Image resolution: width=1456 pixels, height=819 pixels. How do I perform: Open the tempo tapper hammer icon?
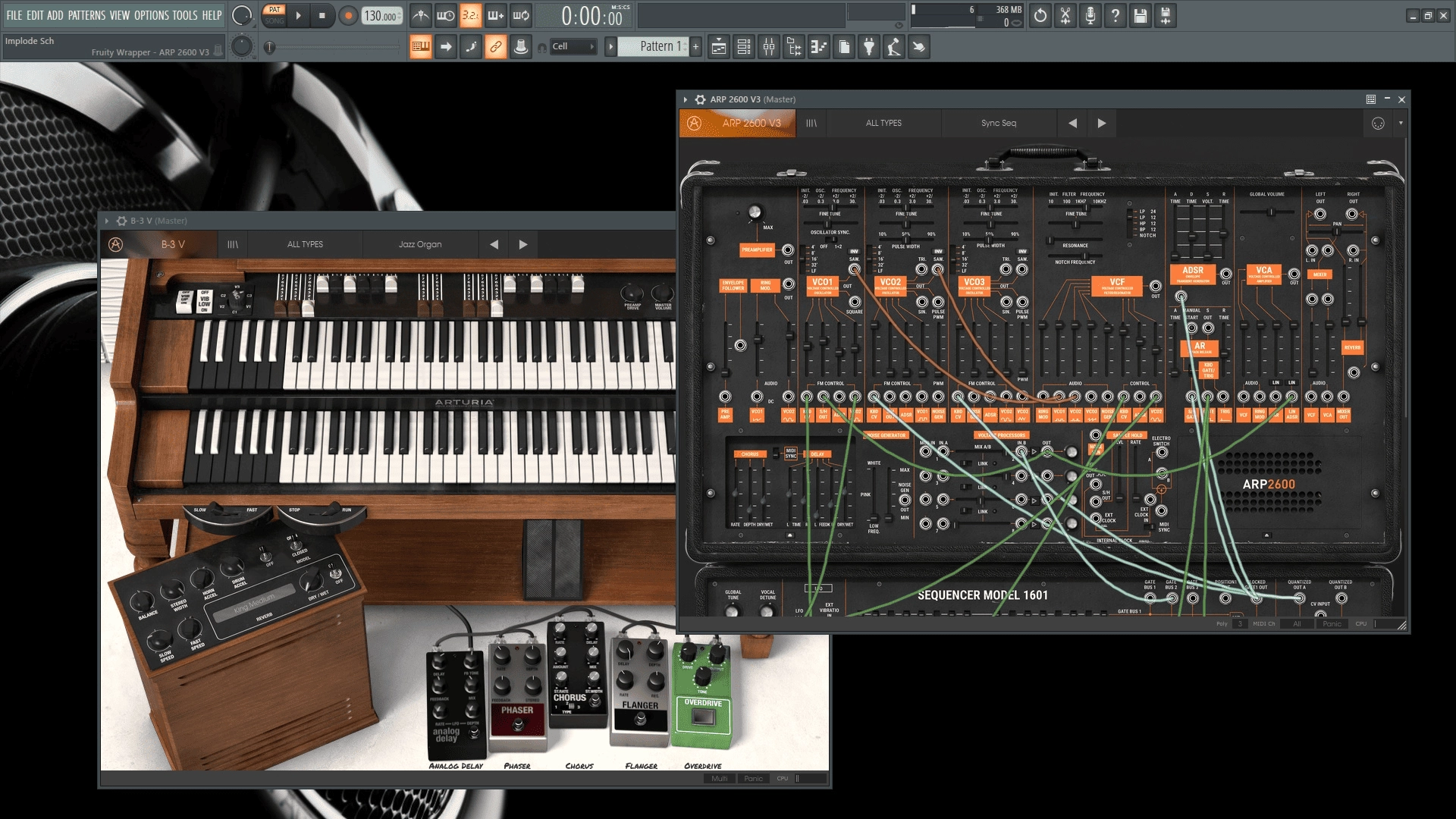pyautogui.click(x=894, y=47)
